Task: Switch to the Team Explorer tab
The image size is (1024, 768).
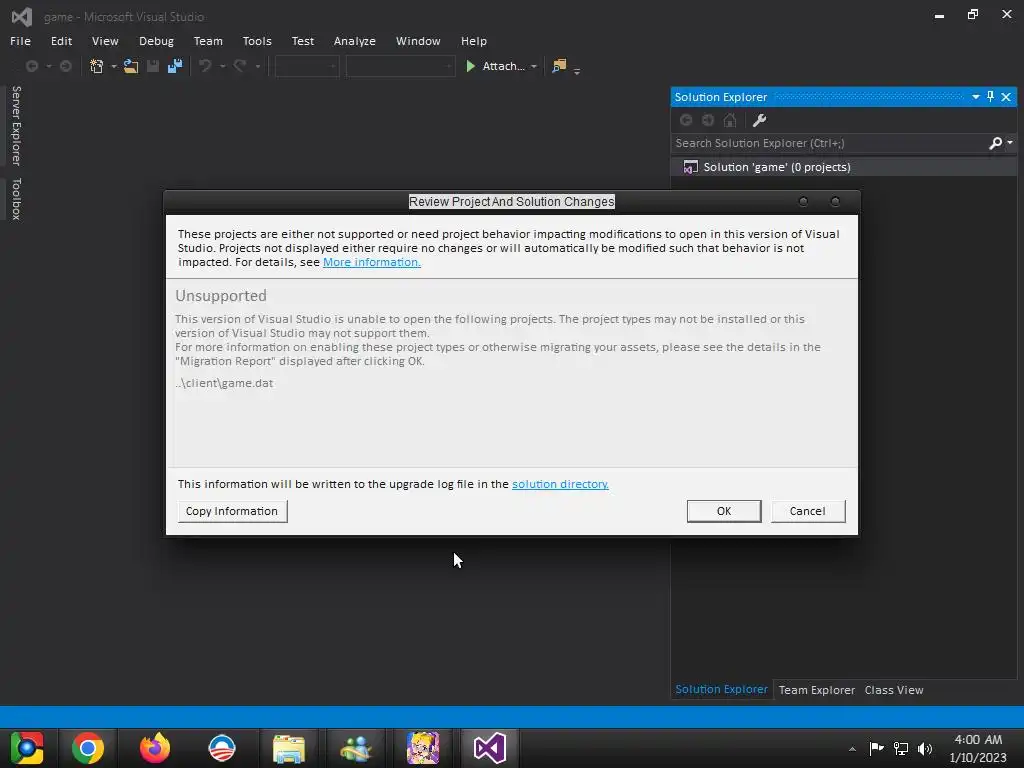Action: click(x=816, y=690)
